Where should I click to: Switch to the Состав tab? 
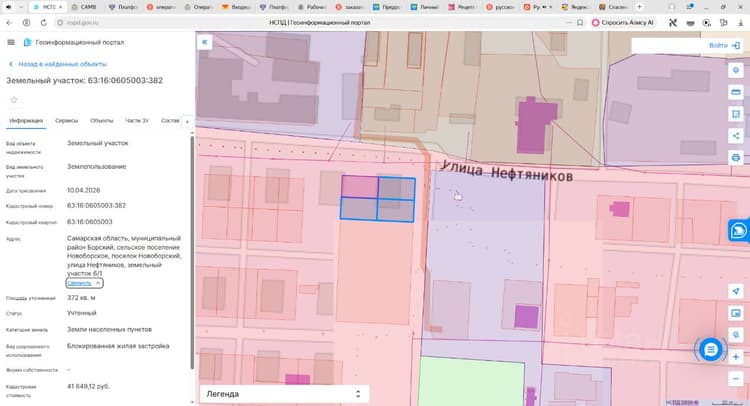click(x=170, y=121)
